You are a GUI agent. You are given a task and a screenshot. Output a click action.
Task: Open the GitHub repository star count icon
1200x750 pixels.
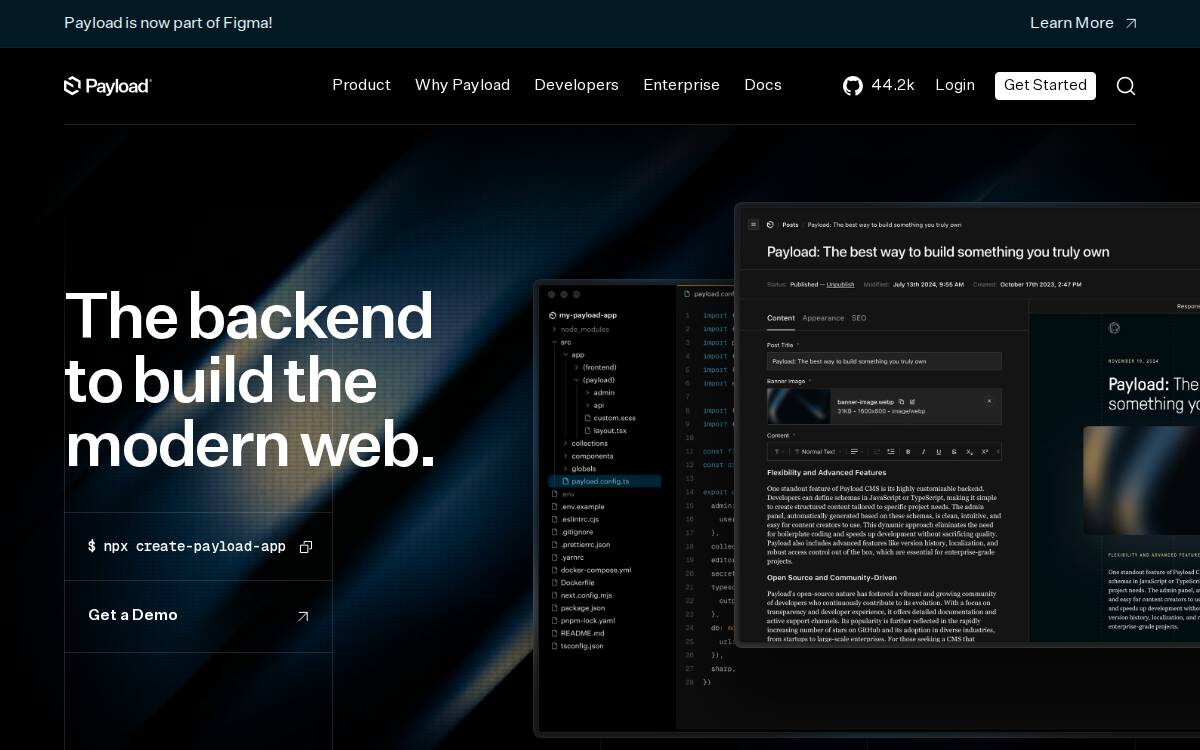click(853, 86)
